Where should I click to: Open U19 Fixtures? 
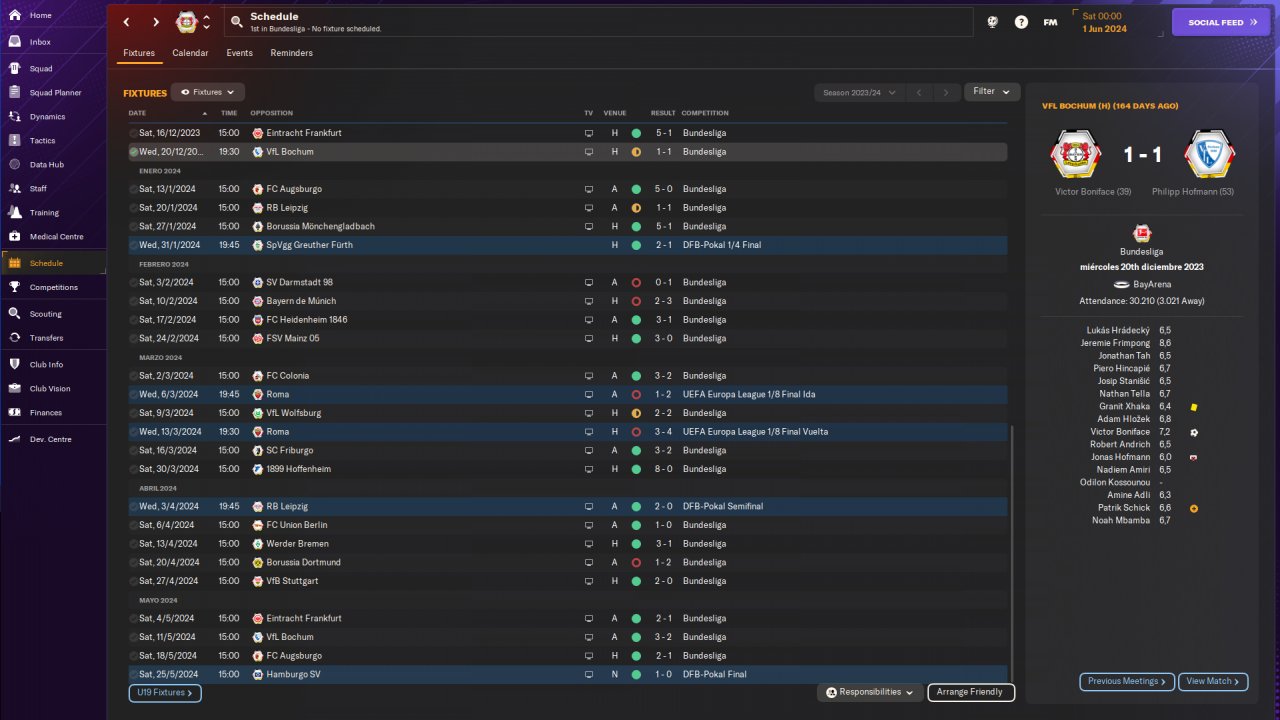(x=165, y=692)
